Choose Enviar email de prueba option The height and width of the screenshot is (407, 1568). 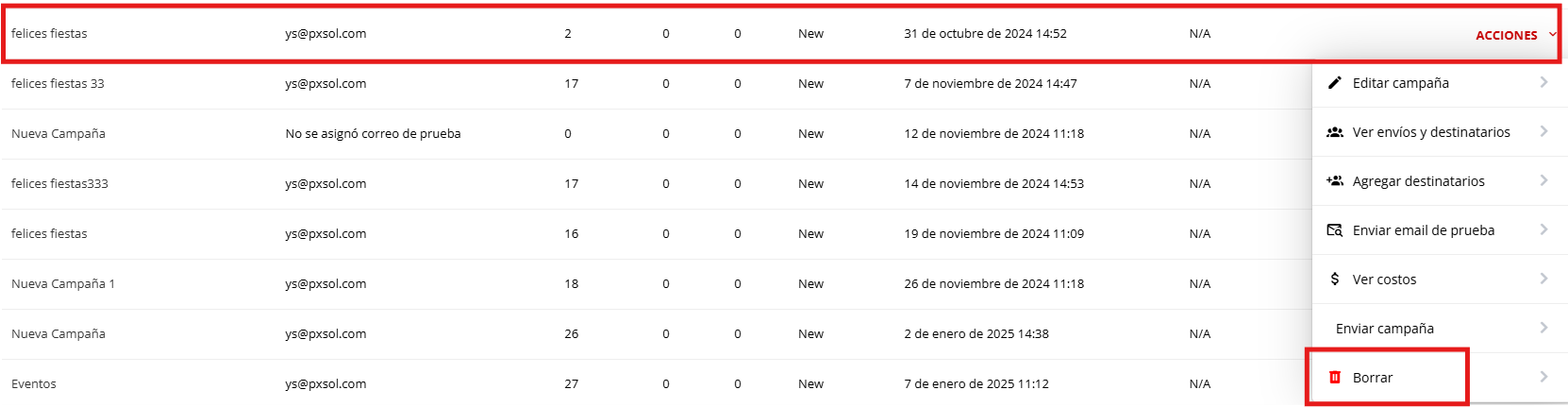(1423, 230)
